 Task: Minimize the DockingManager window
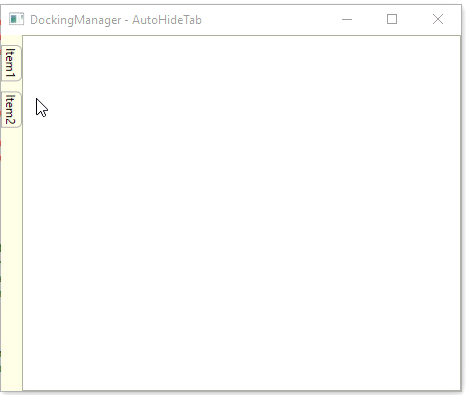click(347, 19)
